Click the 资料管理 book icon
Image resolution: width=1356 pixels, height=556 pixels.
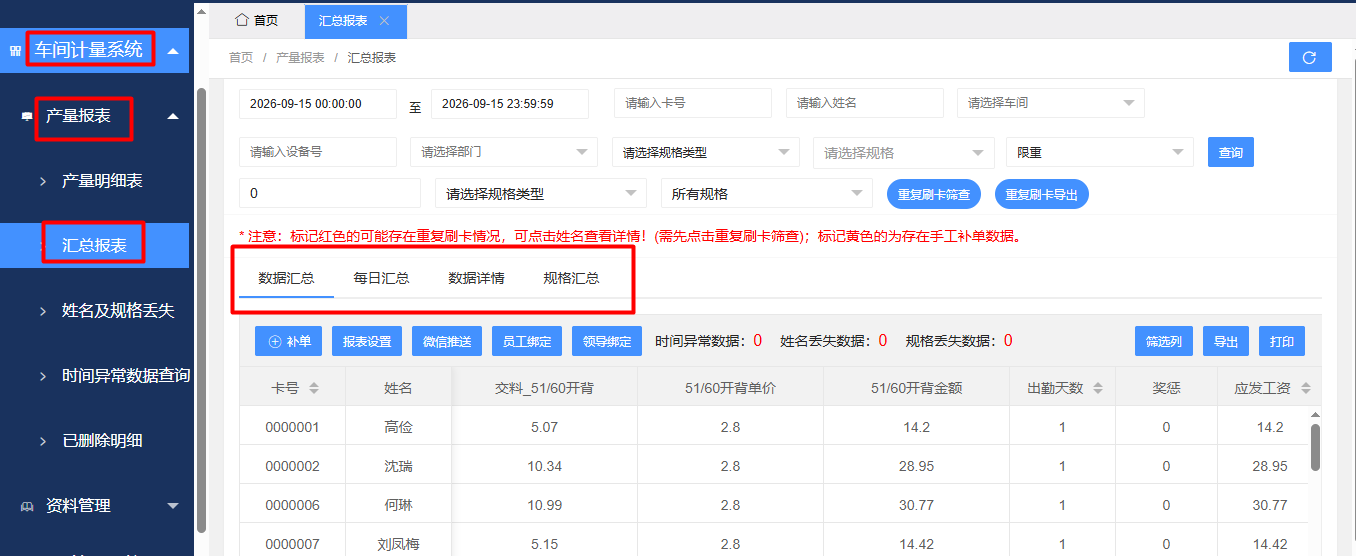27,507
